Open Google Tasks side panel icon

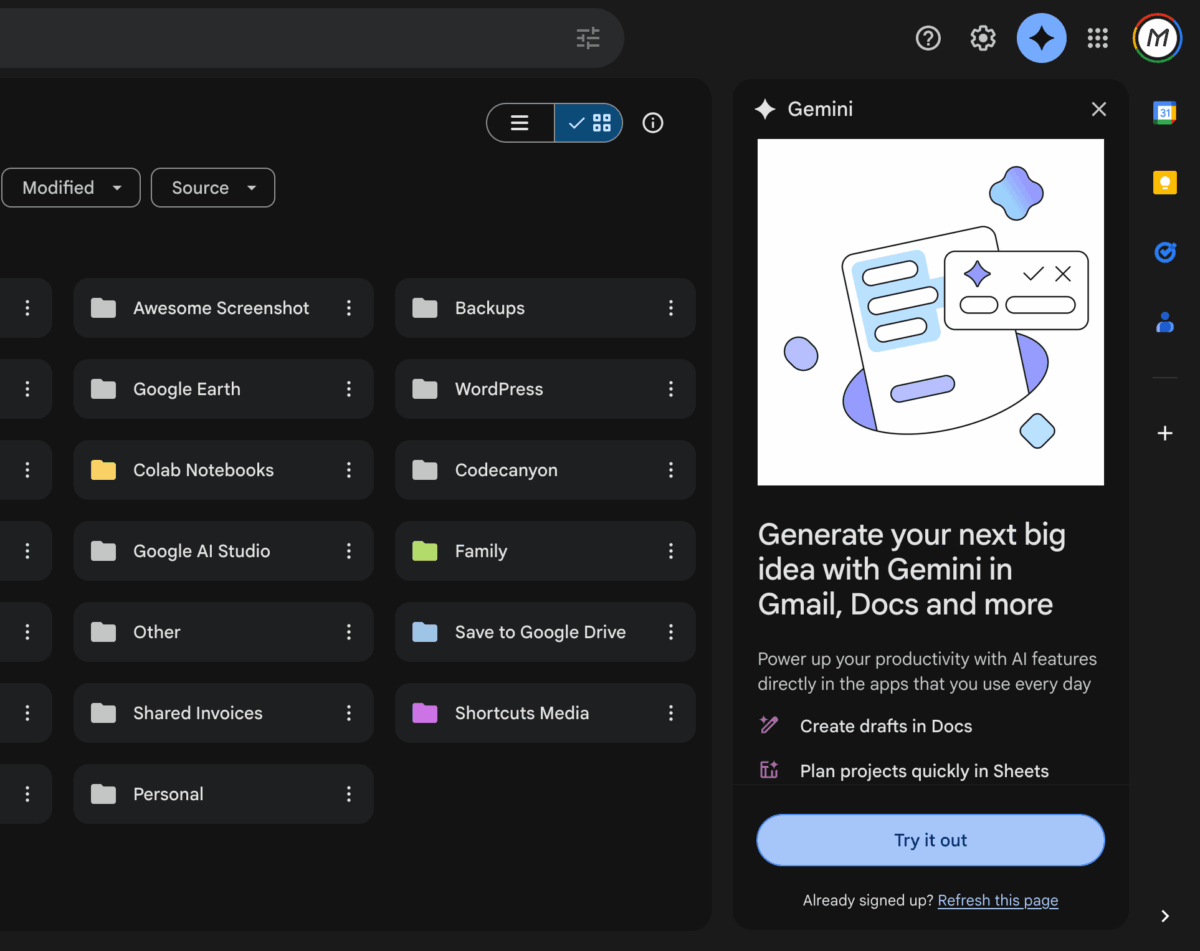pyautogui.click(x=1165, y=252)
